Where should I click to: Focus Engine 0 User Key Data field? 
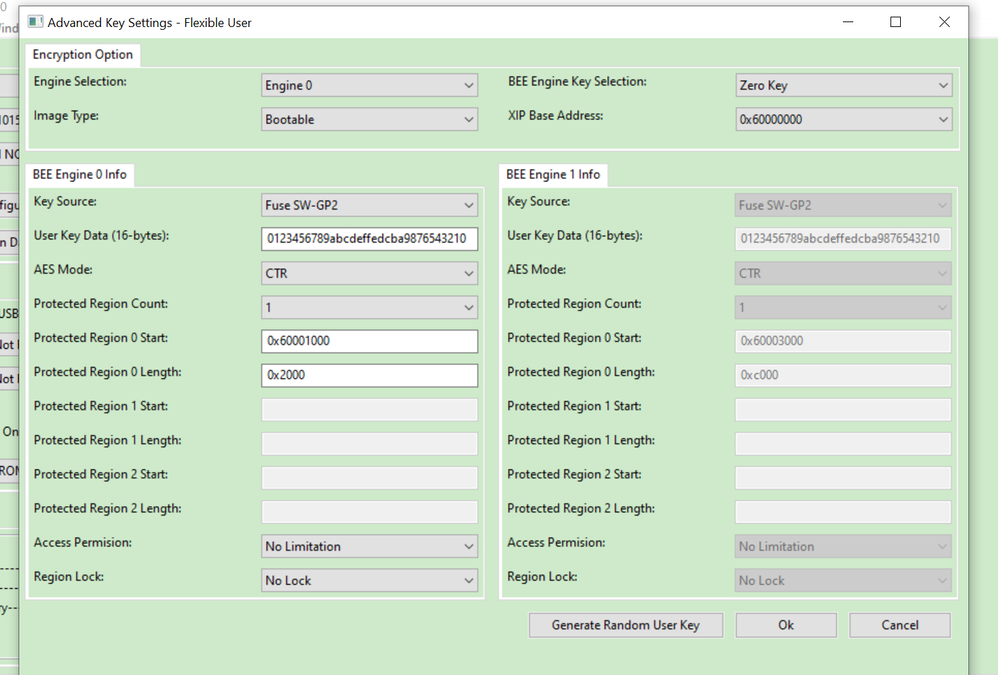pos(369,239)
